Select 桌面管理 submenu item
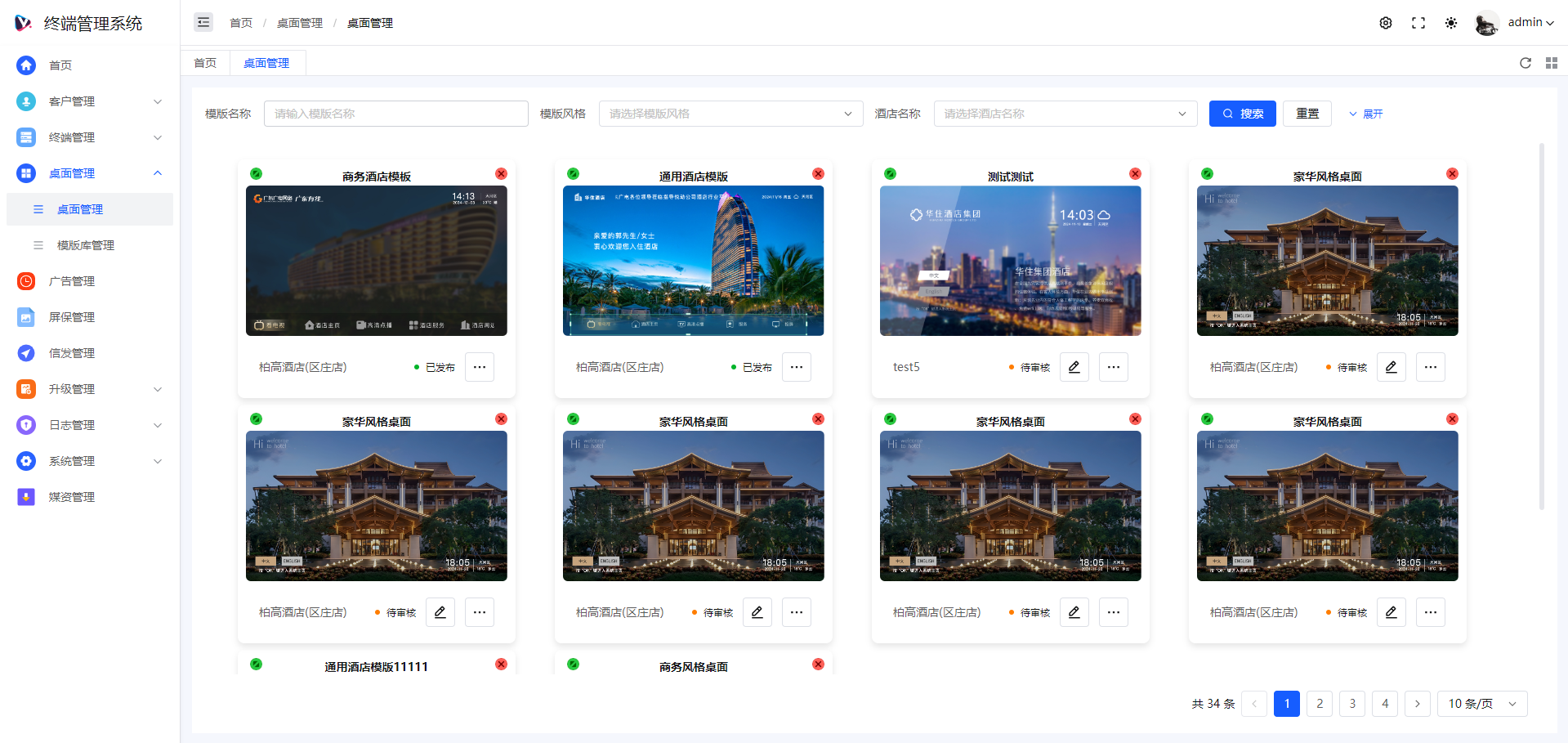 tap(90, 209)
